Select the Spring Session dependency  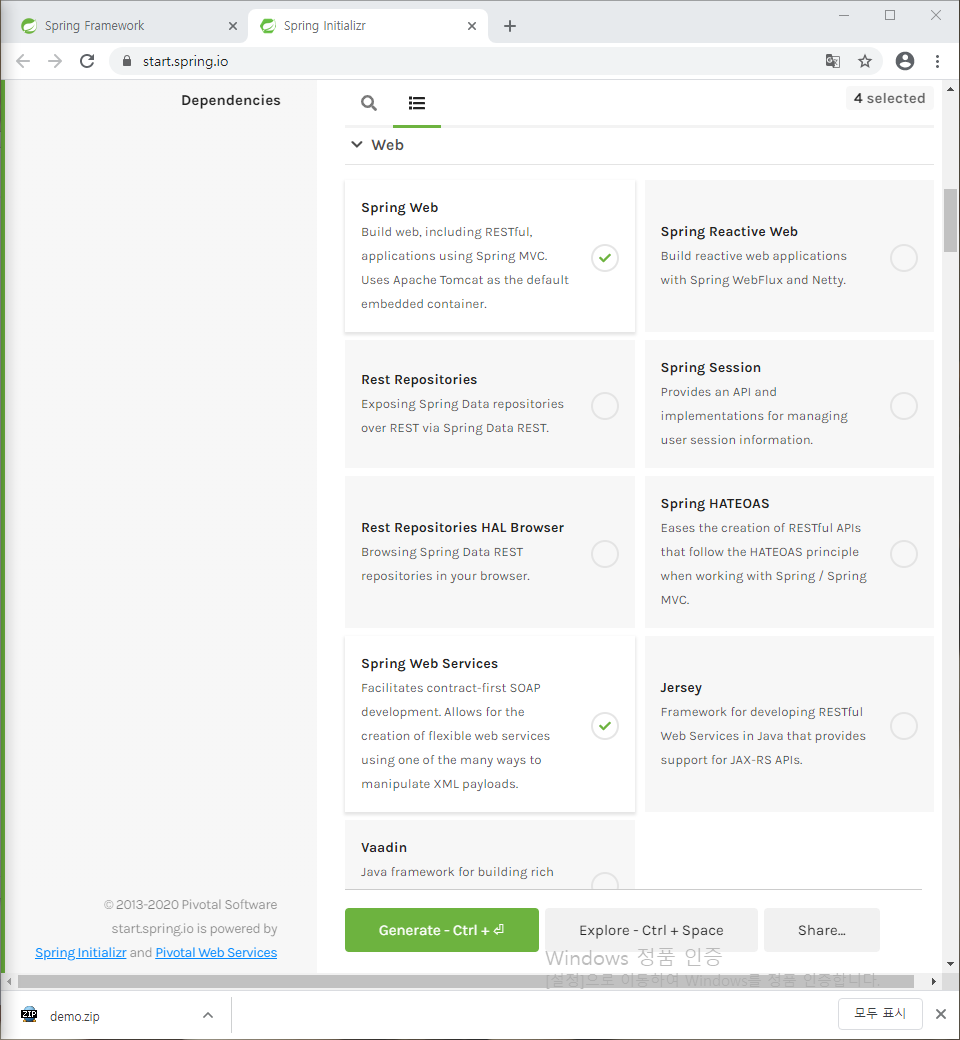point(904,405)
